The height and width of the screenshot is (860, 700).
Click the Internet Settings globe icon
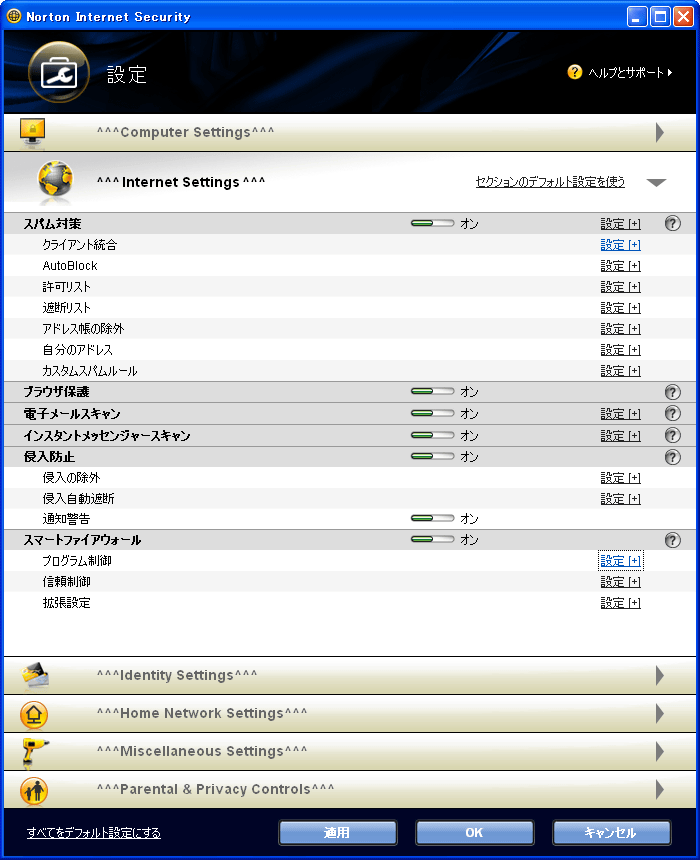click(55, 179)
